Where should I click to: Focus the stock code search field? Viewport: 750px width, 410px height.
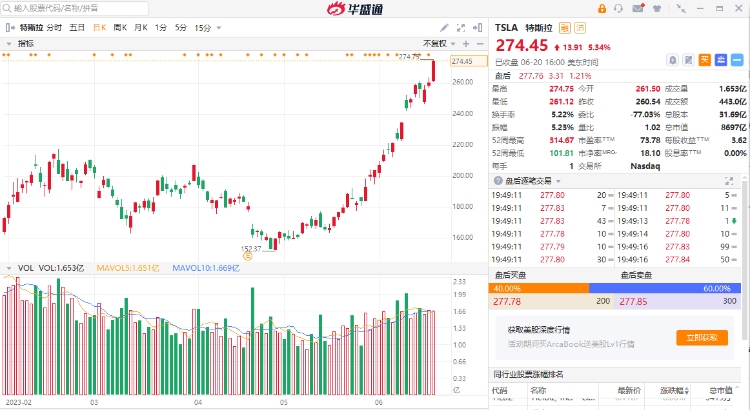pos(74,8)
